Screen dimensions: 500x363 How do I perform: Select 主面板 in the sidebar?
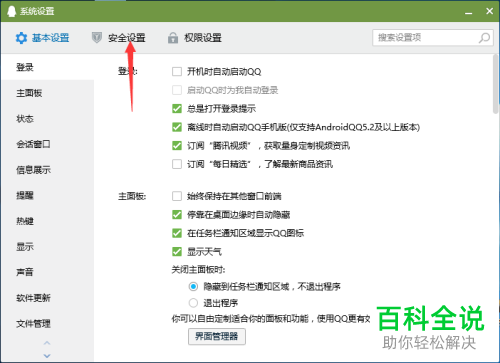(x=48, y=93)
